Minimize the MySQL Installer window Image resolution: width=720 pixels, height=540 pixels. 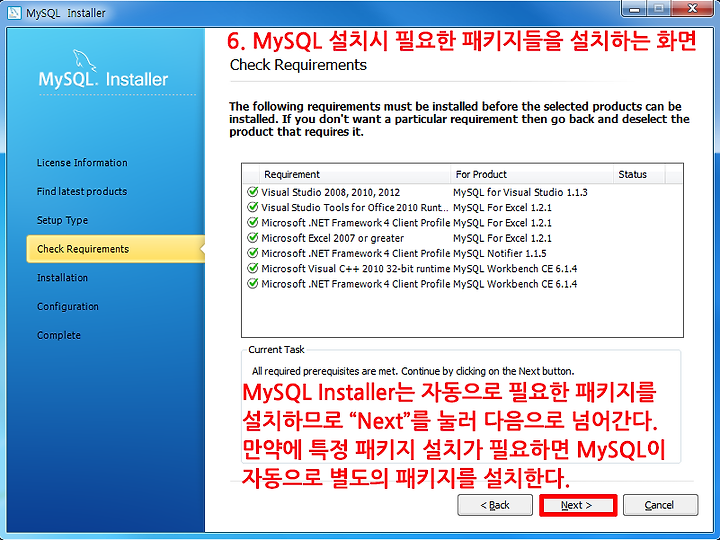pos(636,9)
